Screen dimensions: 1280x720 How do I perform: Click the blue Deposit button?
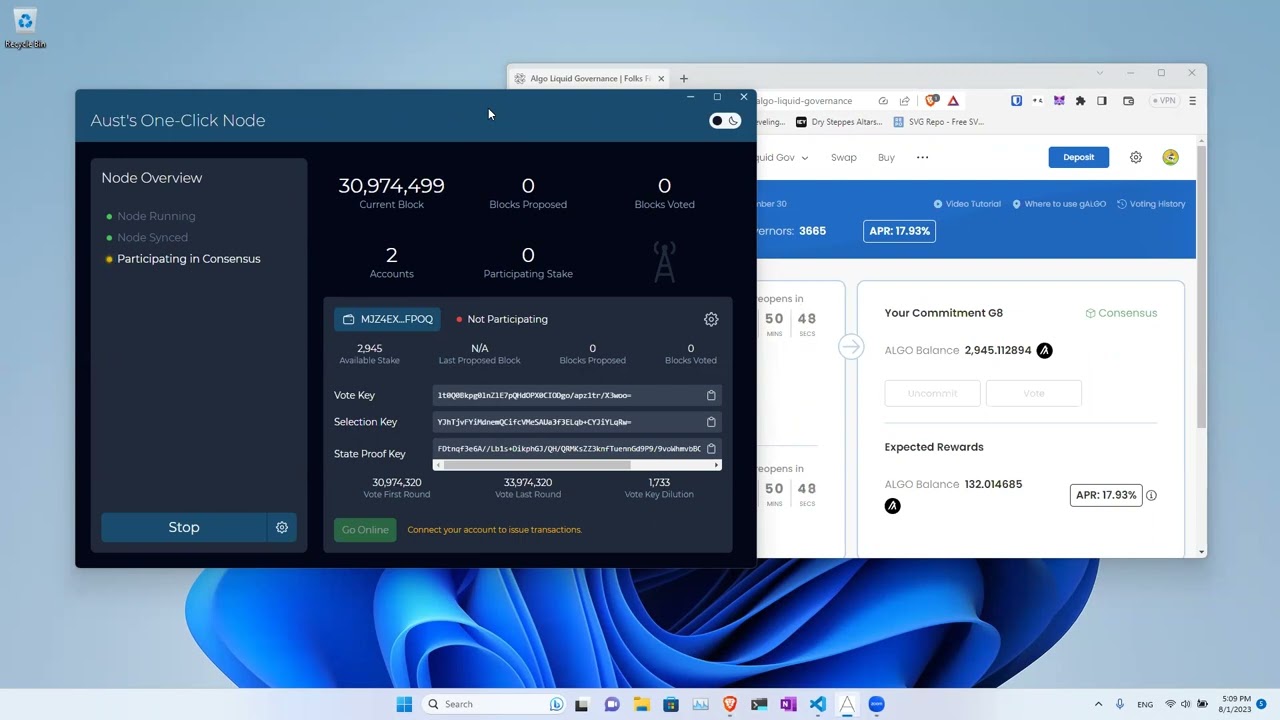[1078, 157]
